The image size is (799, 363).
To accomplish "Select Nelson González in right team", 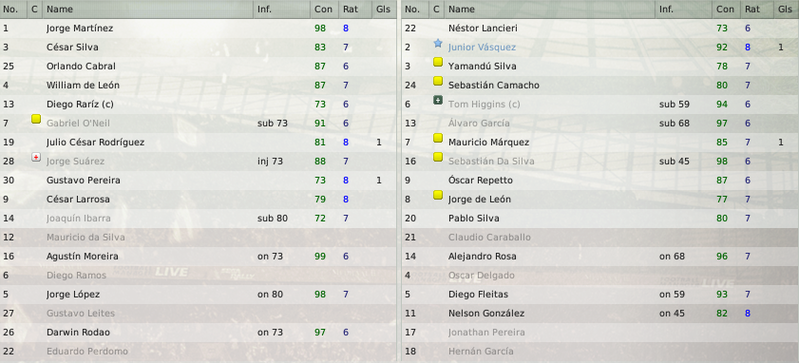I will 486,313.
